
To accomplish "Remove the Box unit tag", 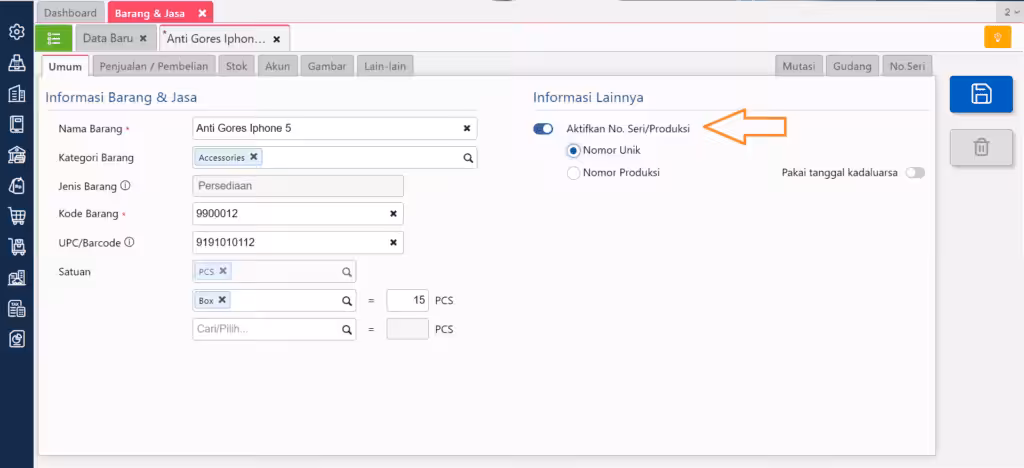I will click(x=222, y=300).
